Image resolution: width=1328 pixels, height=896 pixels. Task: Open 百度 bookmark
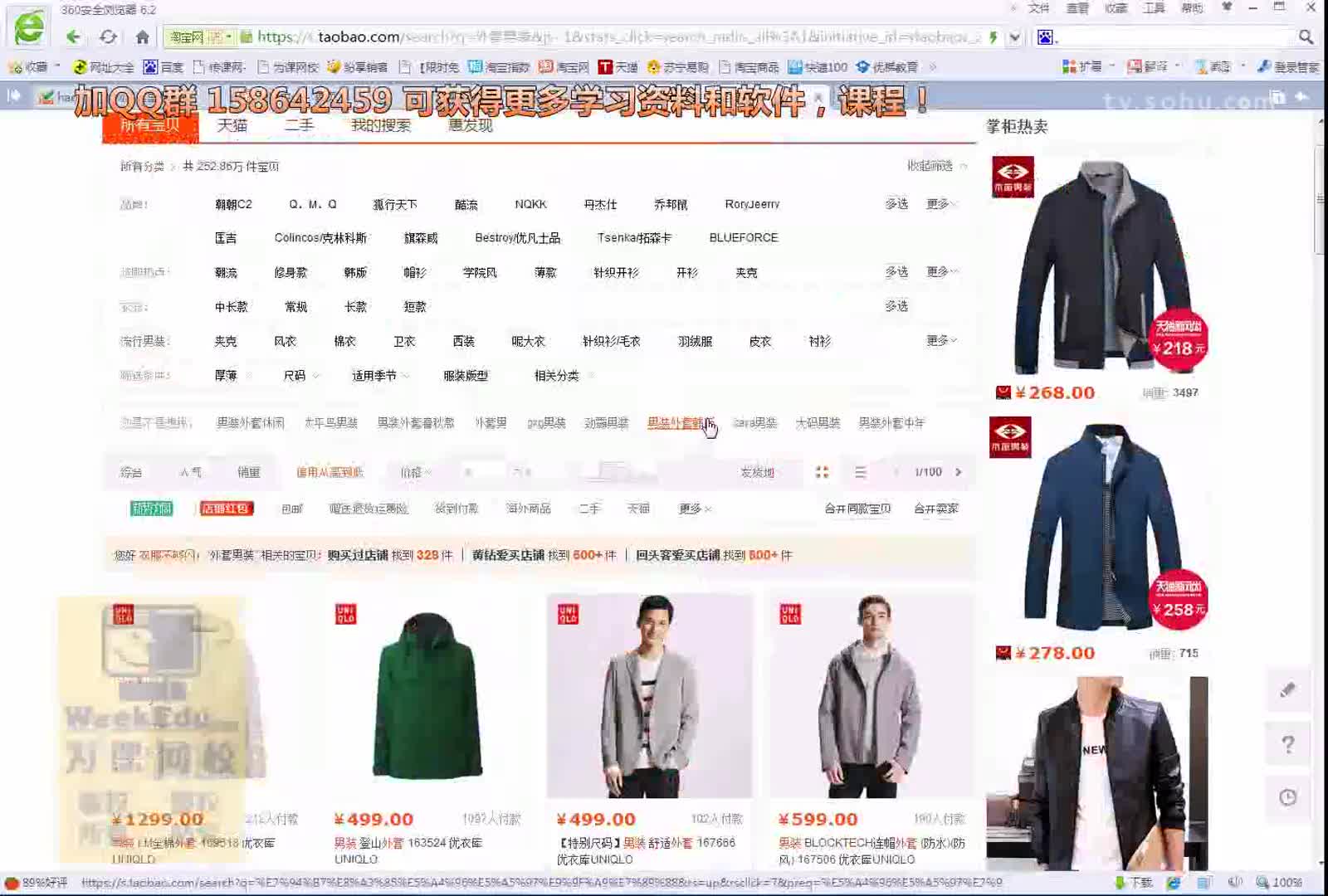coord(163,66)
